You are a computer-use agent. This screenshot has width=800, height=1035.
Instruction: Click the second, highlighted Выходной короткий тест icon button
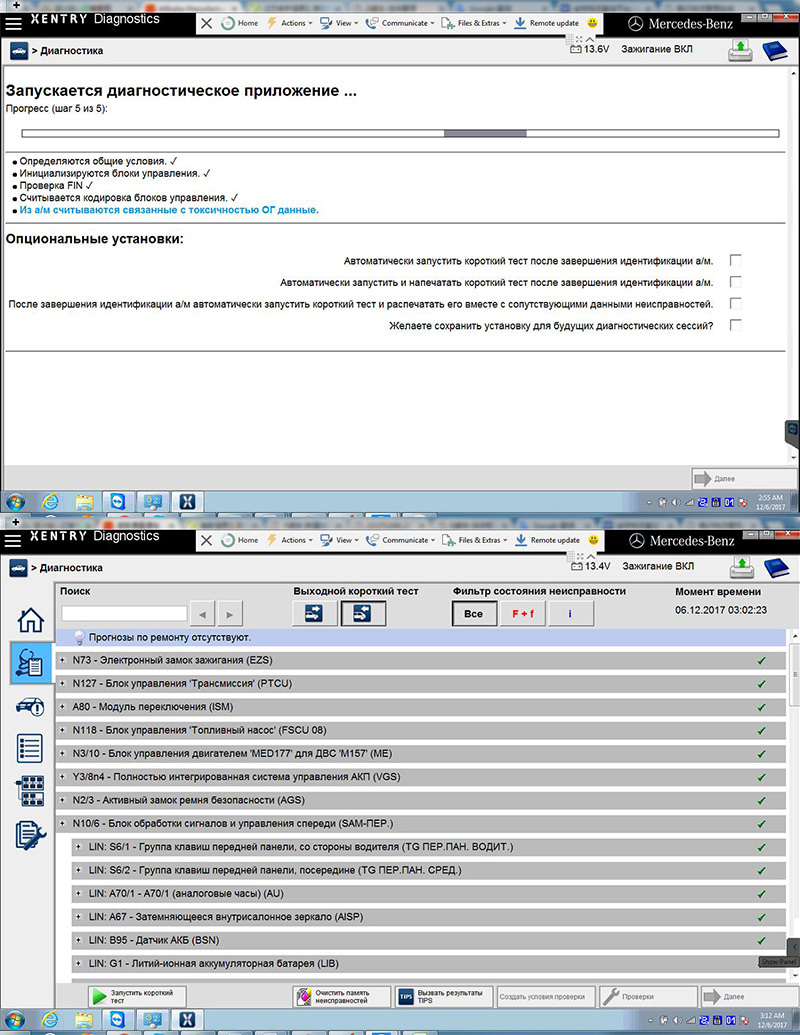coord(362,614)
